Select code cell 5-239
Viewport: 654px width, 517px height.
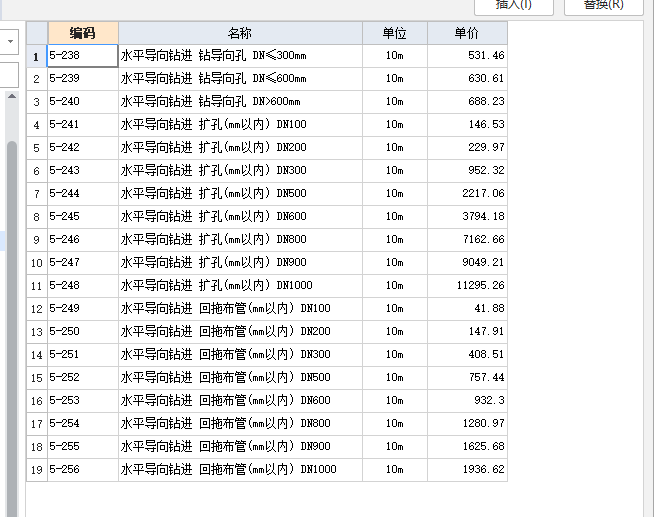click(83, 79)
